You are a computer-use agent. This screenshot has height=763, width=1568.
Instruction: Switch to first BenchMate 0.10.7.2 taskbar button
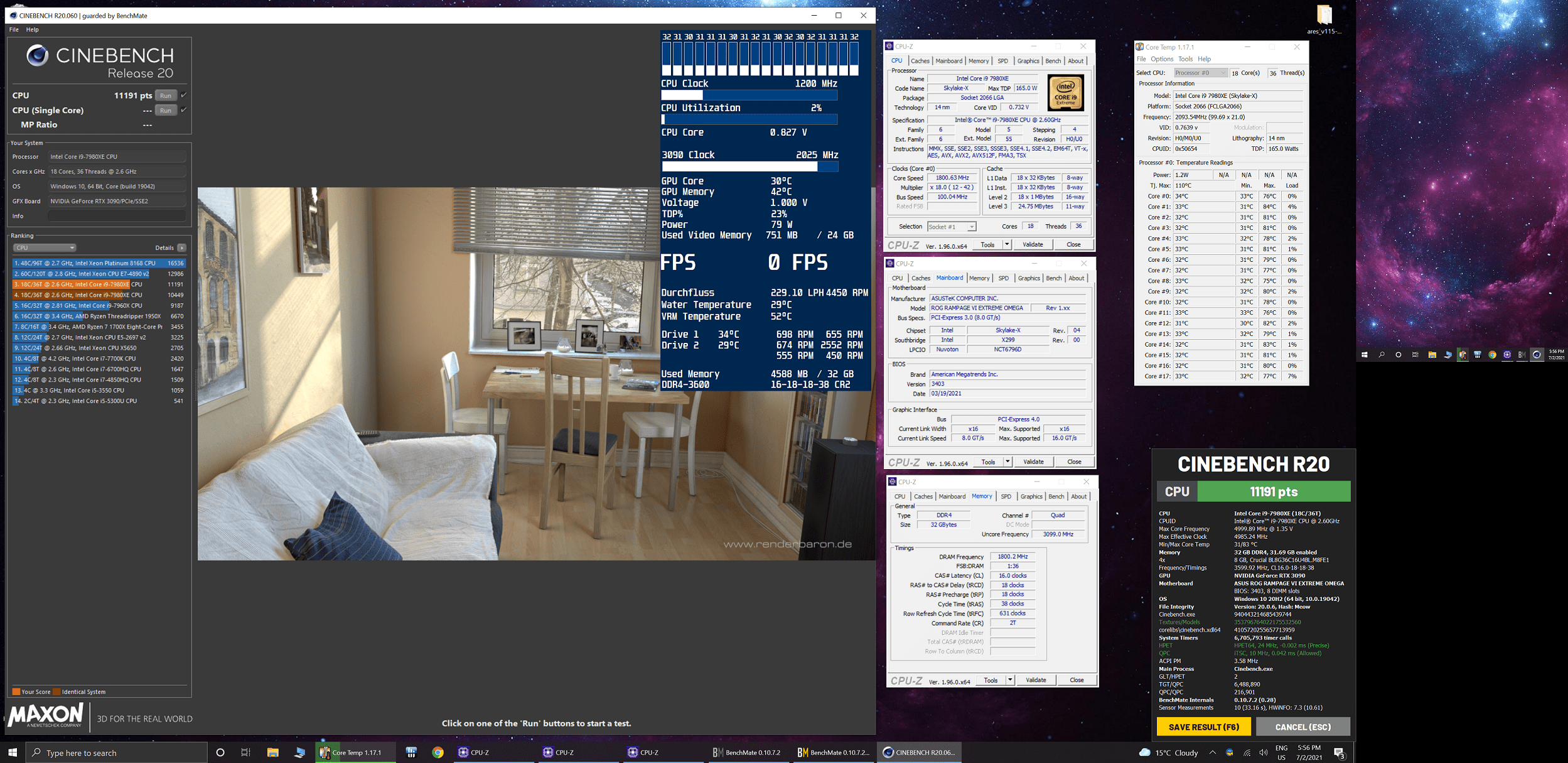coord(749,752)
